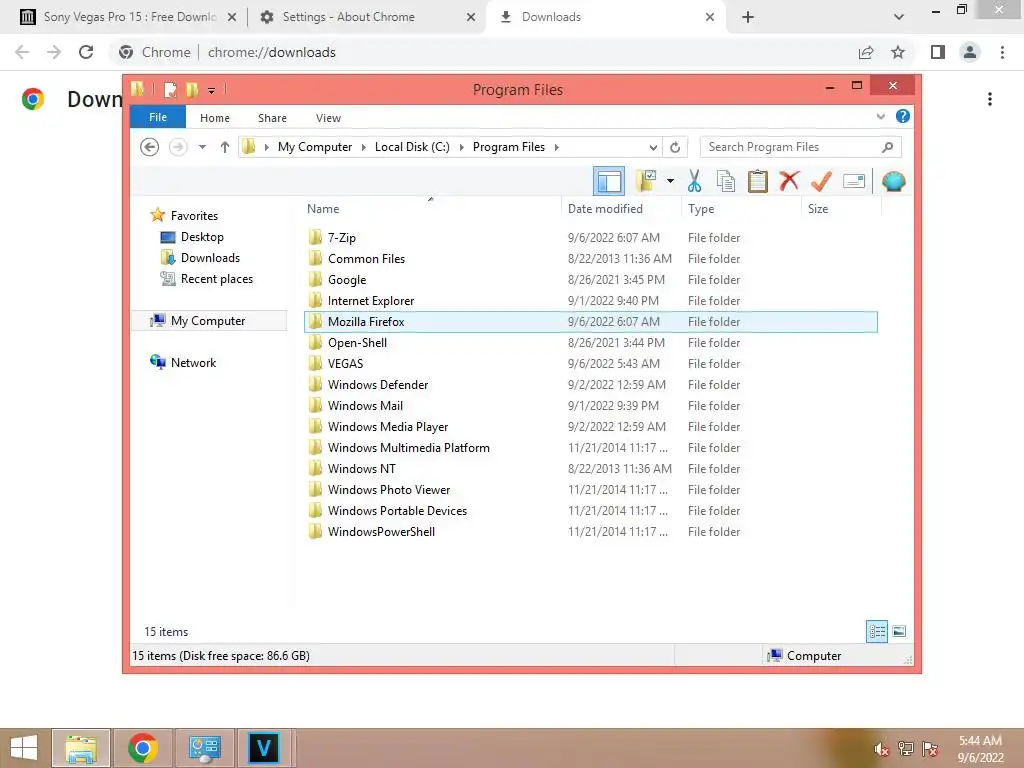The width and height of the screenshot is (1024, 768).
Task: Click the red X Delete icon
Action: (x=789, y=181)
